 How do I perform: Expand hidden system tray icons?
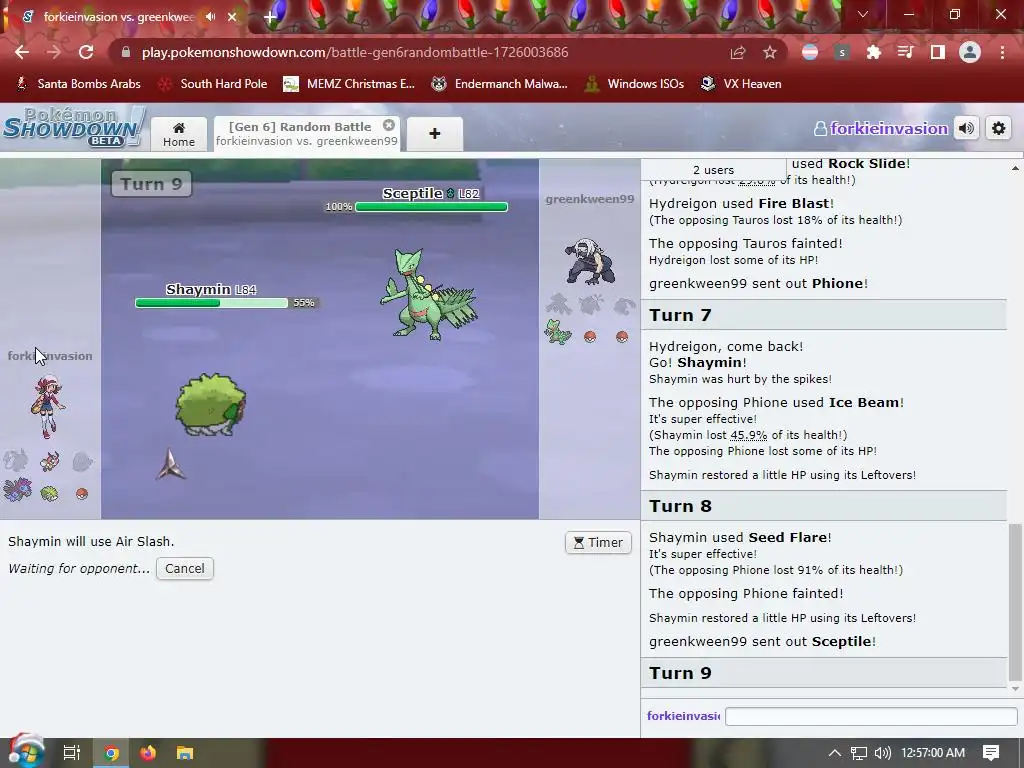point(835,753)
